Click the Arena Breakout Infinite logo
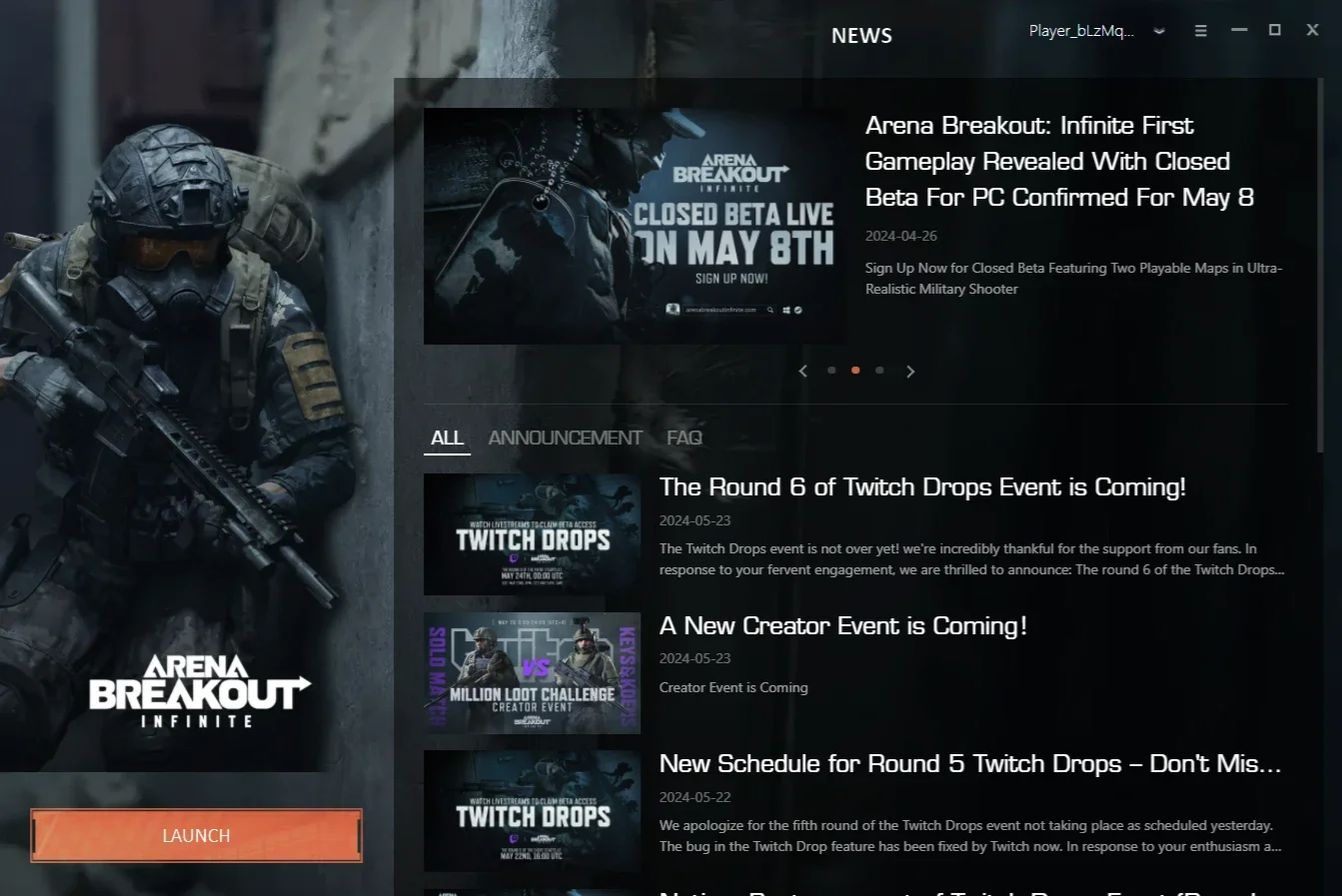The height and width of the screenshot is (896, 1342). (x=200, y=691)
